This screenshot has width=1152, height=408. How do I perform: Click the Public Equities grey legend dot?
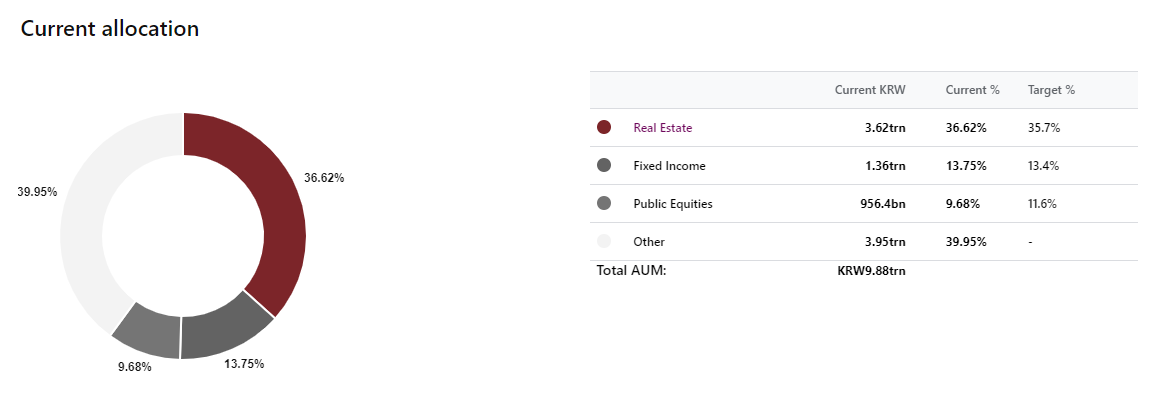(605, 204)
